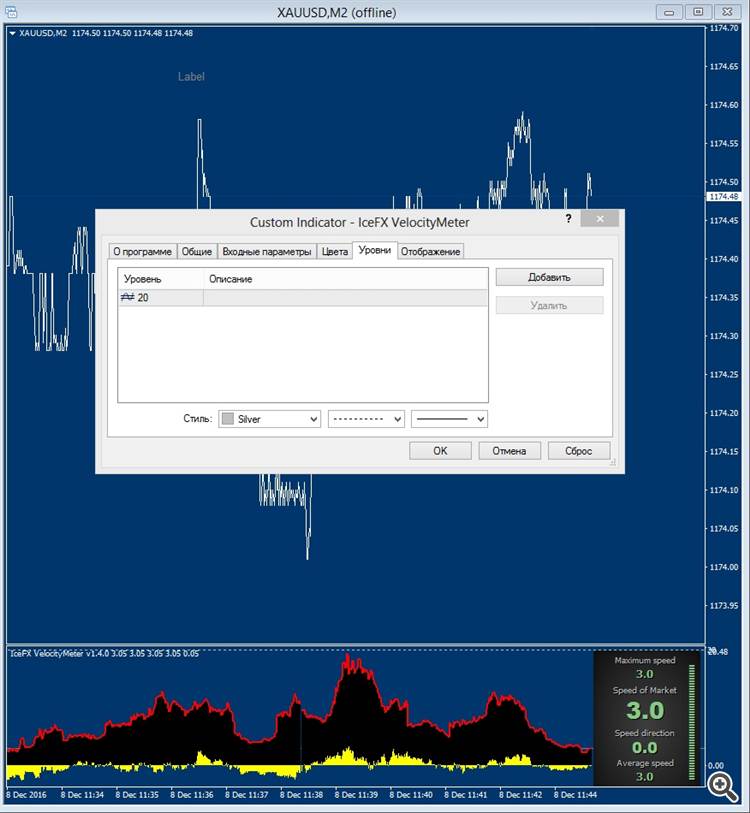Open the line width dropdown

[x=450, y=419]
